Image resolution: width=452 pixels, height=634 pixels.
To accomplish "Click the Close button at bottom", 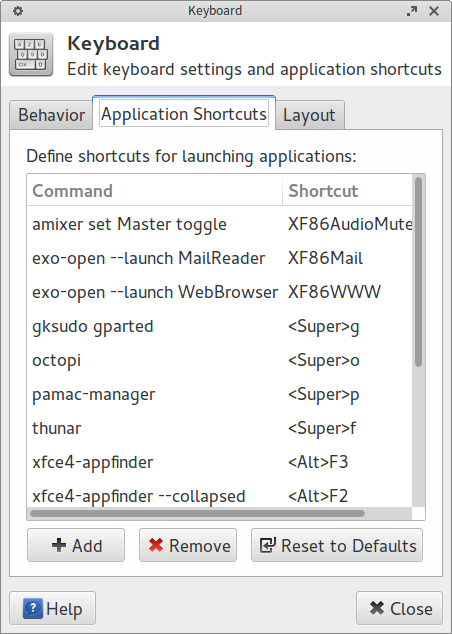I will pos(399,608).
